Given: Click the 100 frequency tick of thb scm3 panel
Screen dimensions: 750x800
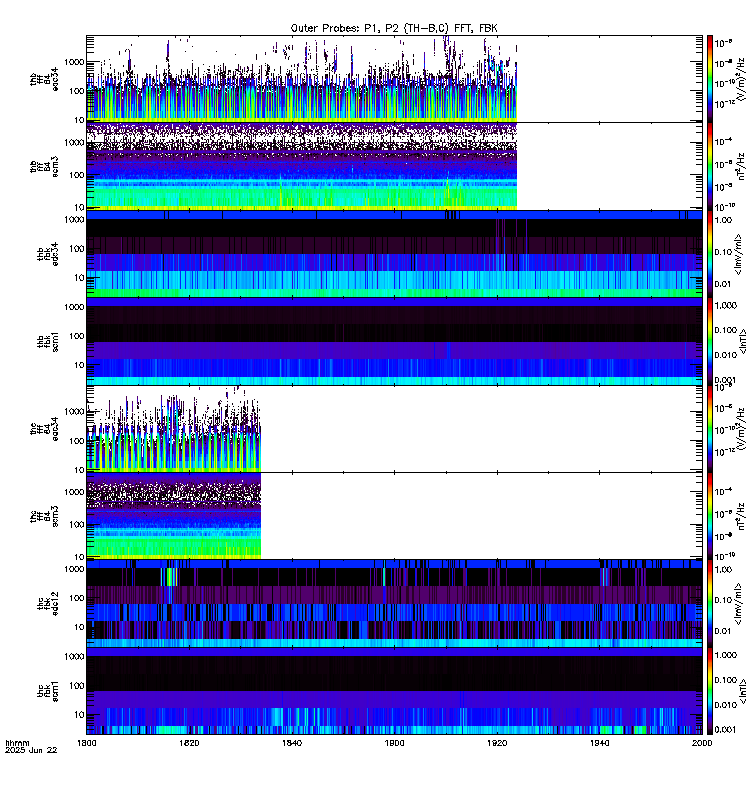Looking at the screenshot, I should [78, 175].
